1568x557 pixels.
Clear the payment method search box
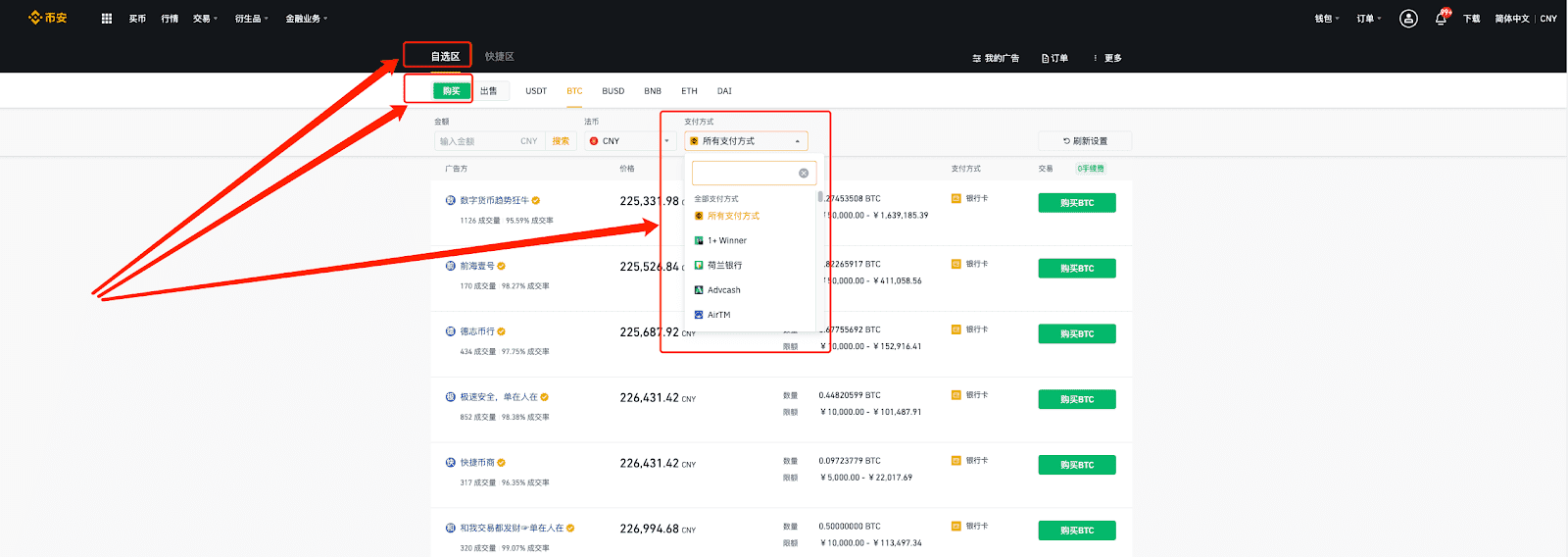coord(804,174)
